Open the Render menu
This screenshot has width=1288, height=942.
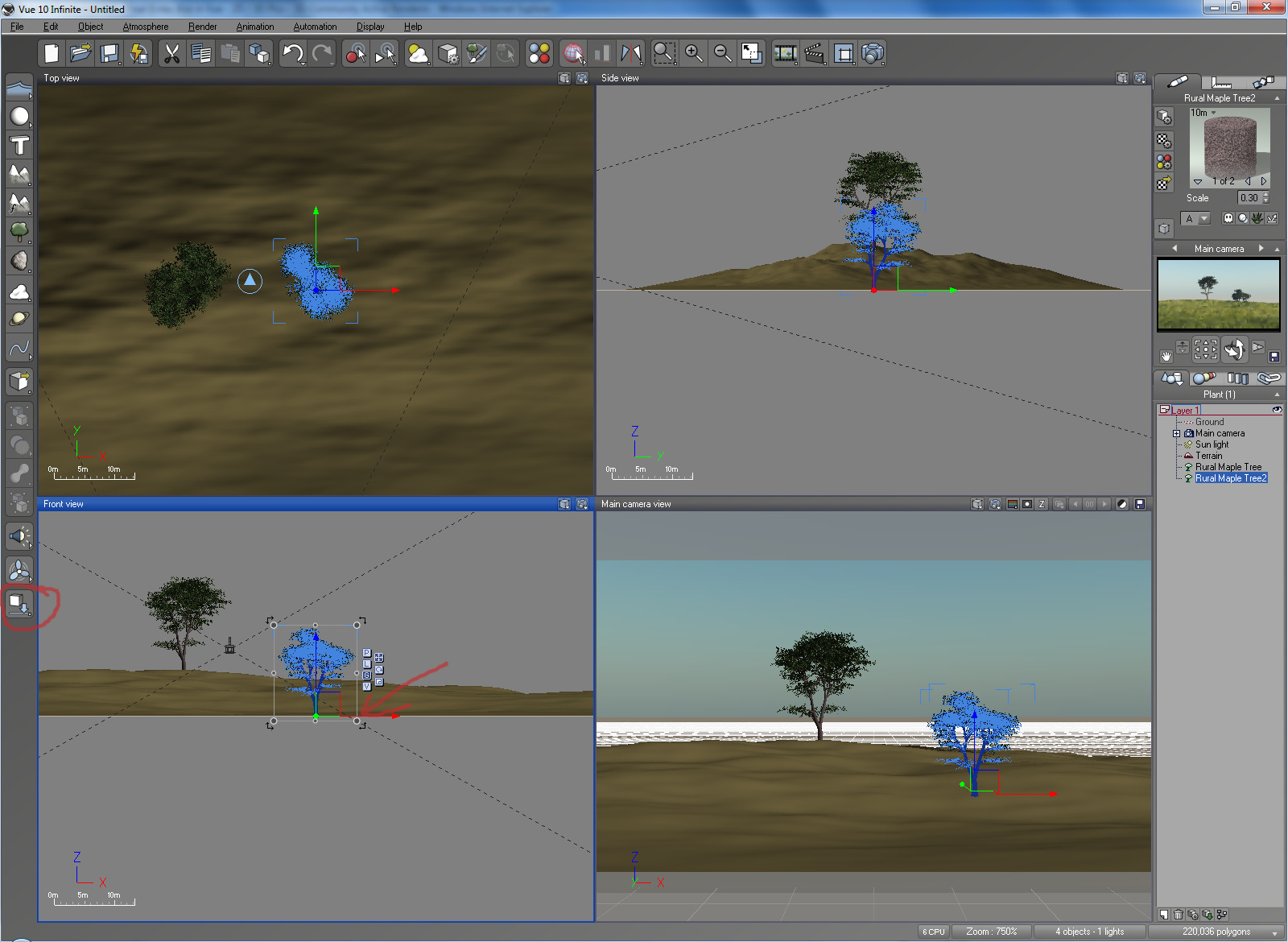(203, 27)
